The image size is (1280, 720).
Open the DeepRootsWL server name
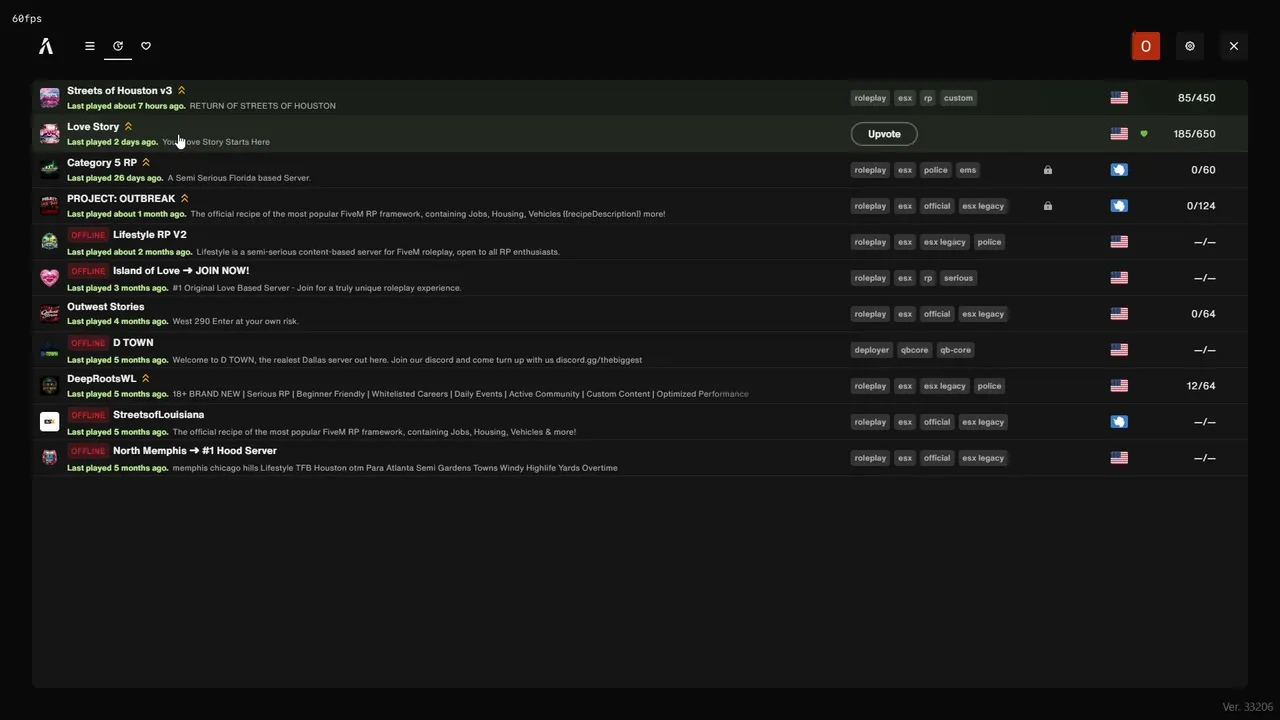click(102, 379)
